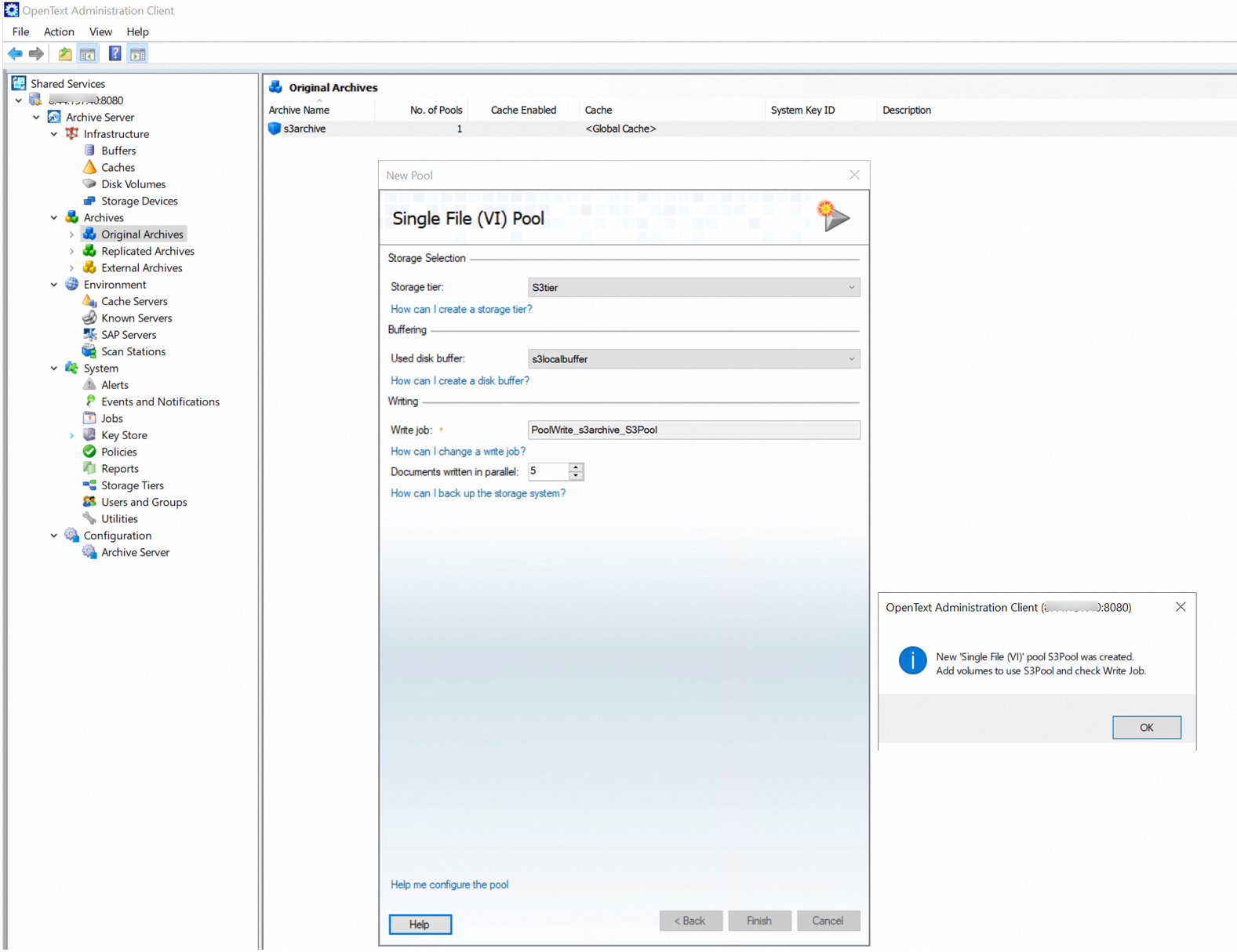Collapse the Archives tree node
The width and height of the screenshot is (1237, 952).
[x=54, y=217]
